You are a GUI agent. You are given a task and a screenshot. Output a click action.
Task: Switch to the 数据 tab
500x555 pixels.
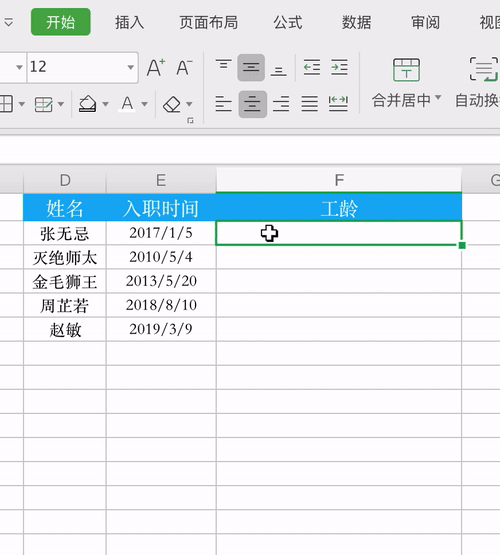[x=356, y=23]
